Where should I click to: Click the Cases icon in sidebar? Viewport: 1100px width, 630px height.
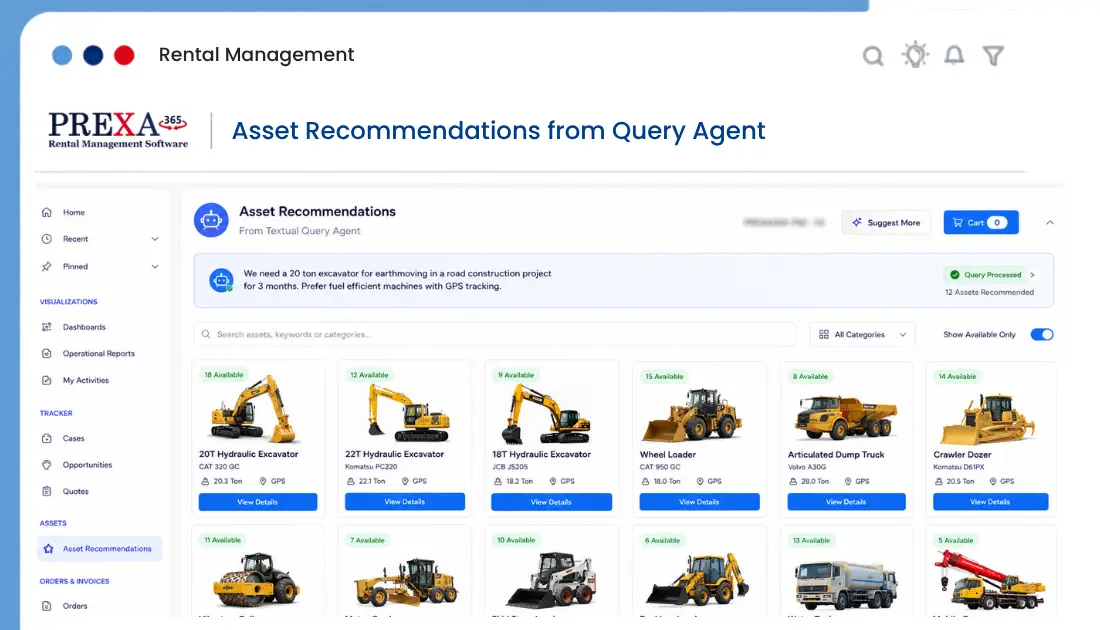point(46,438)
